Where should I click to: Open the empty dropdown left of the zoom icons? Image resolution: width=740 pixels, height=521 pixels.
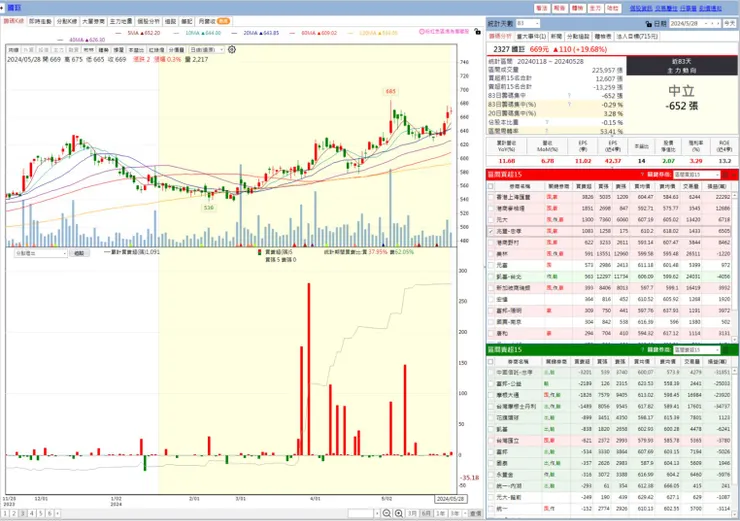click(364, 513)
